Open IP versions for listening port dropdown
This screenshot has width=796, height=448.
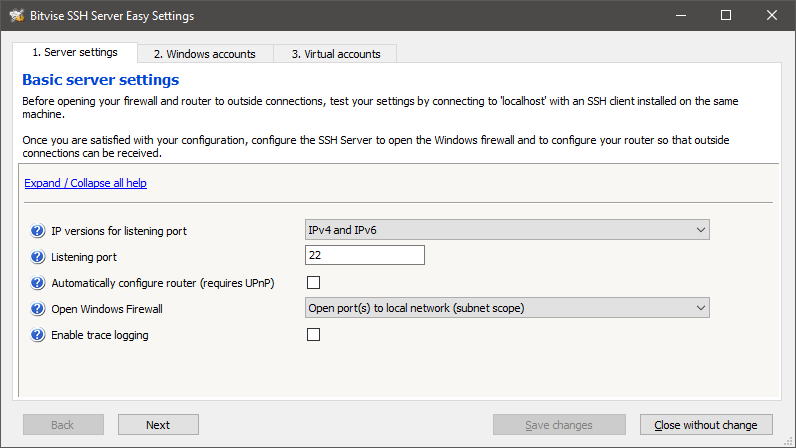pyautogui.click(x=507, y=230)
